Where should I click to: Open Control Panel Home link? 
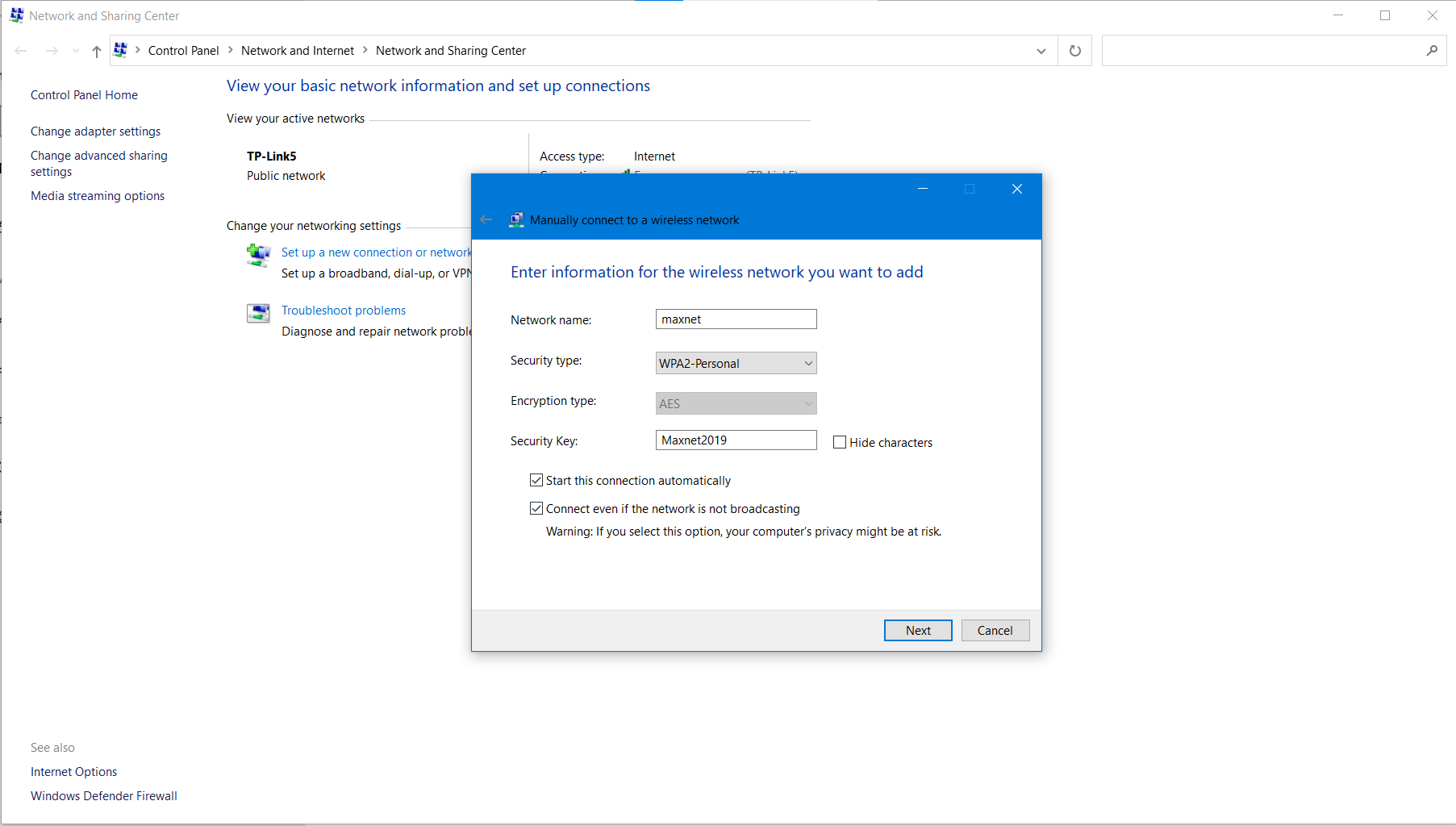tap(84, 95)
